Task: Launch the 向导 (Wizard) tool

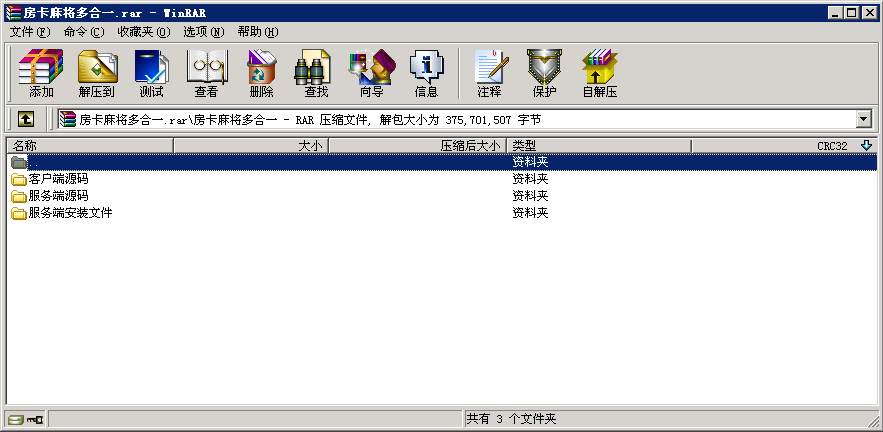Action: point(371,73)
